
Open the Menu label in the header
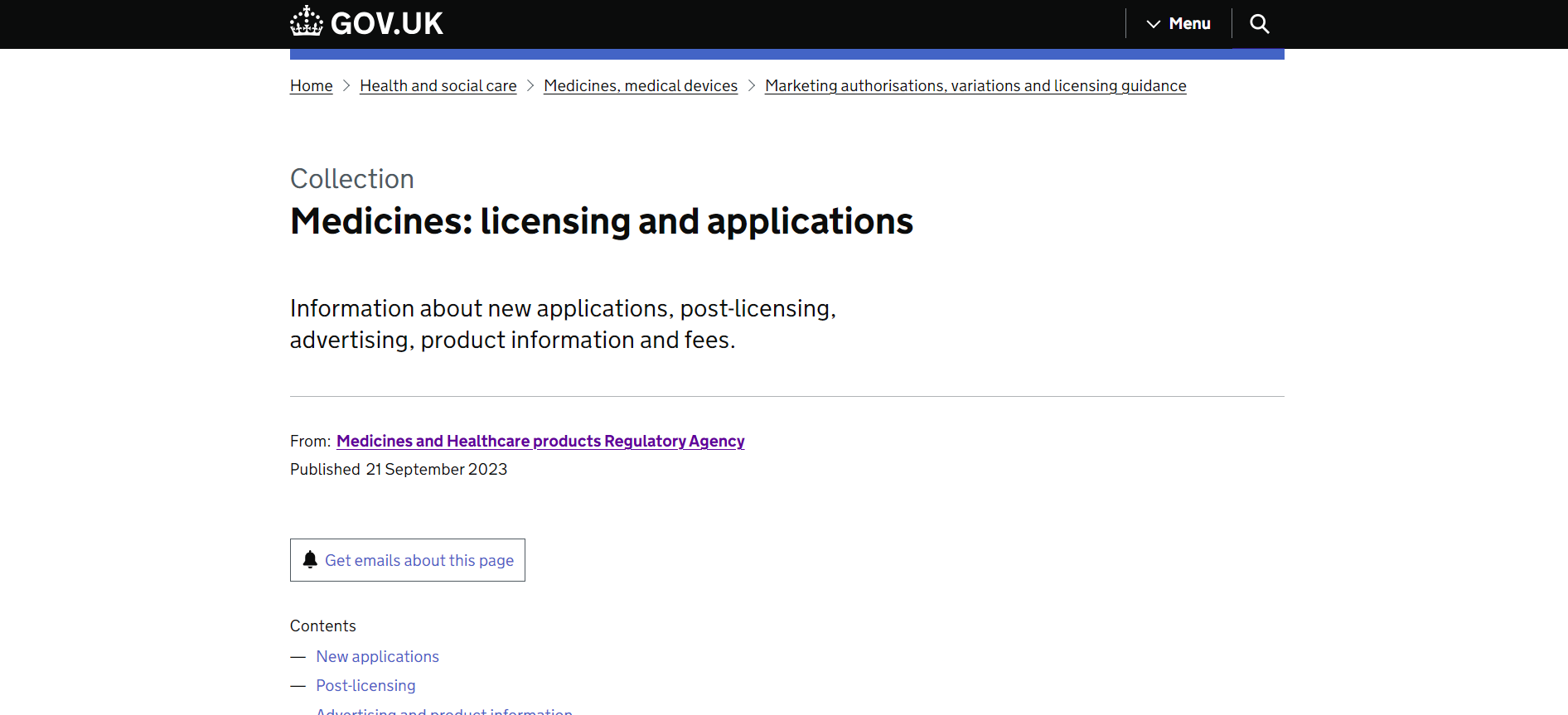click(x=1189, y=24)
